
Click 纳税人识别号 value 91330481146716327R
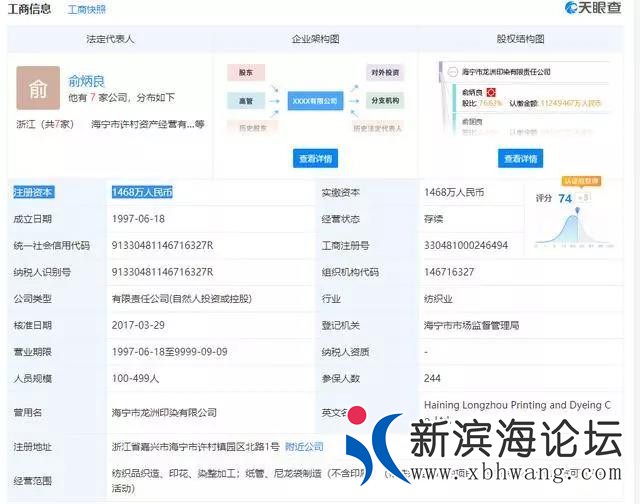(162, 272)
